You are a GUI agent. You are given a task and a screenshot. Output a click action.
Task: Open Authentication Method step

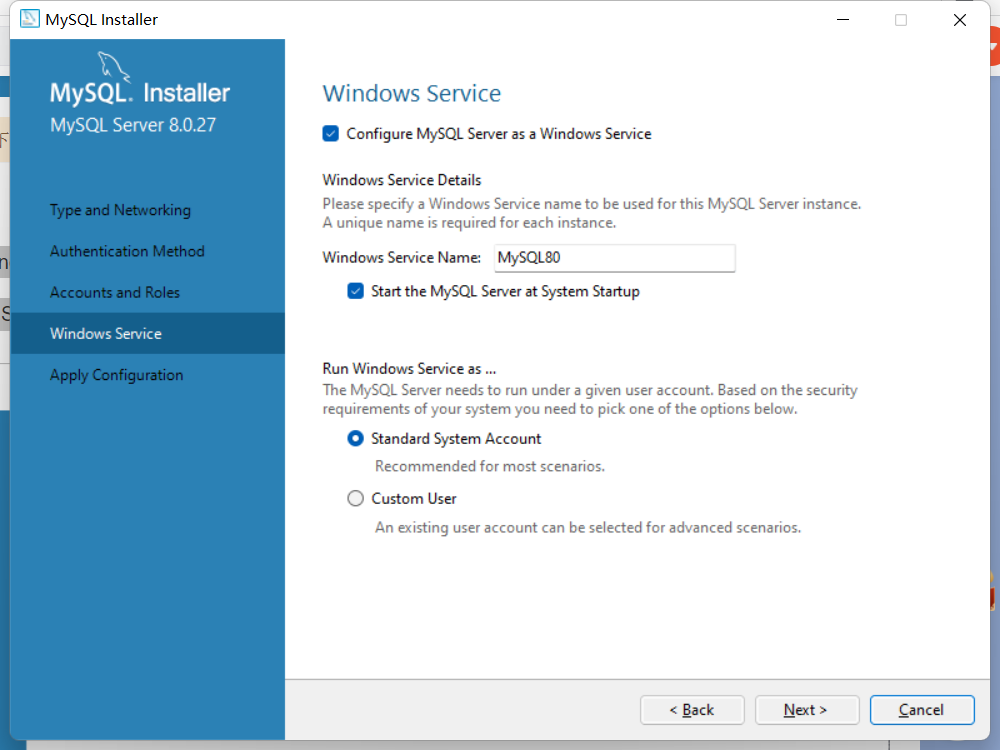tap(128, 251)
